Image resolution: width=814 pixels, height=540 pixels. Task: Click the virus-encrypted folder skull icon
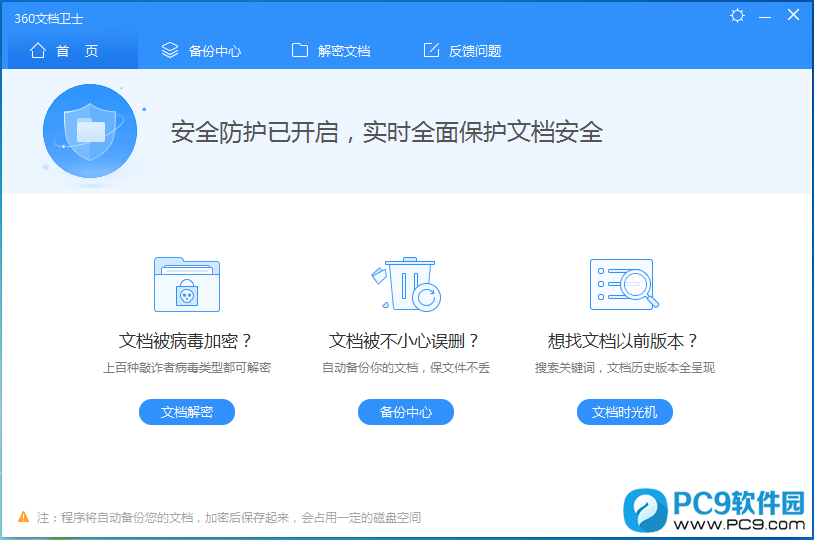[187, 284]
